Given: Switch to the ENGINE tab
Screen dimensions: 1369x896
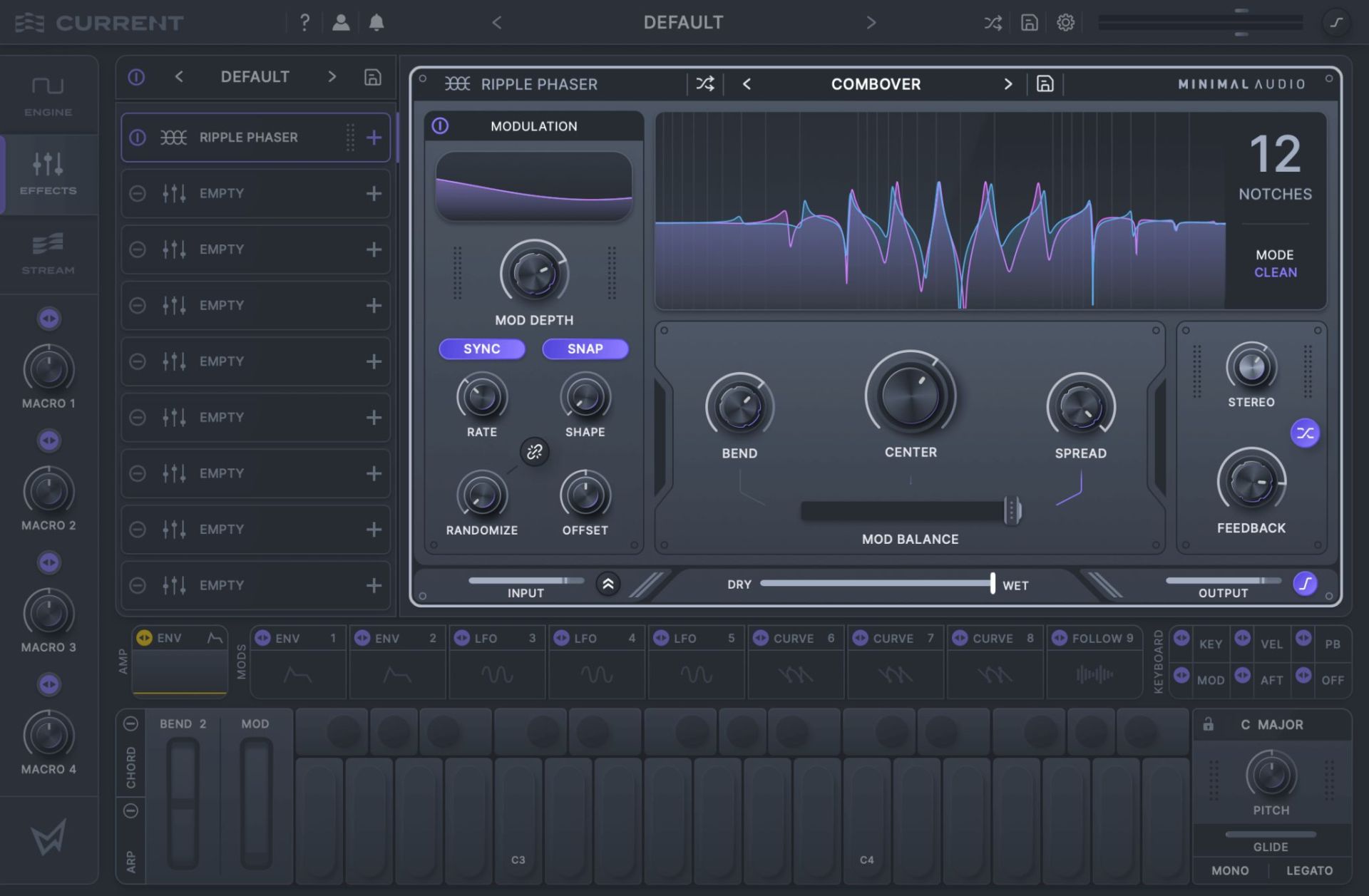Looking at the screenshot, I should (48, 96).
